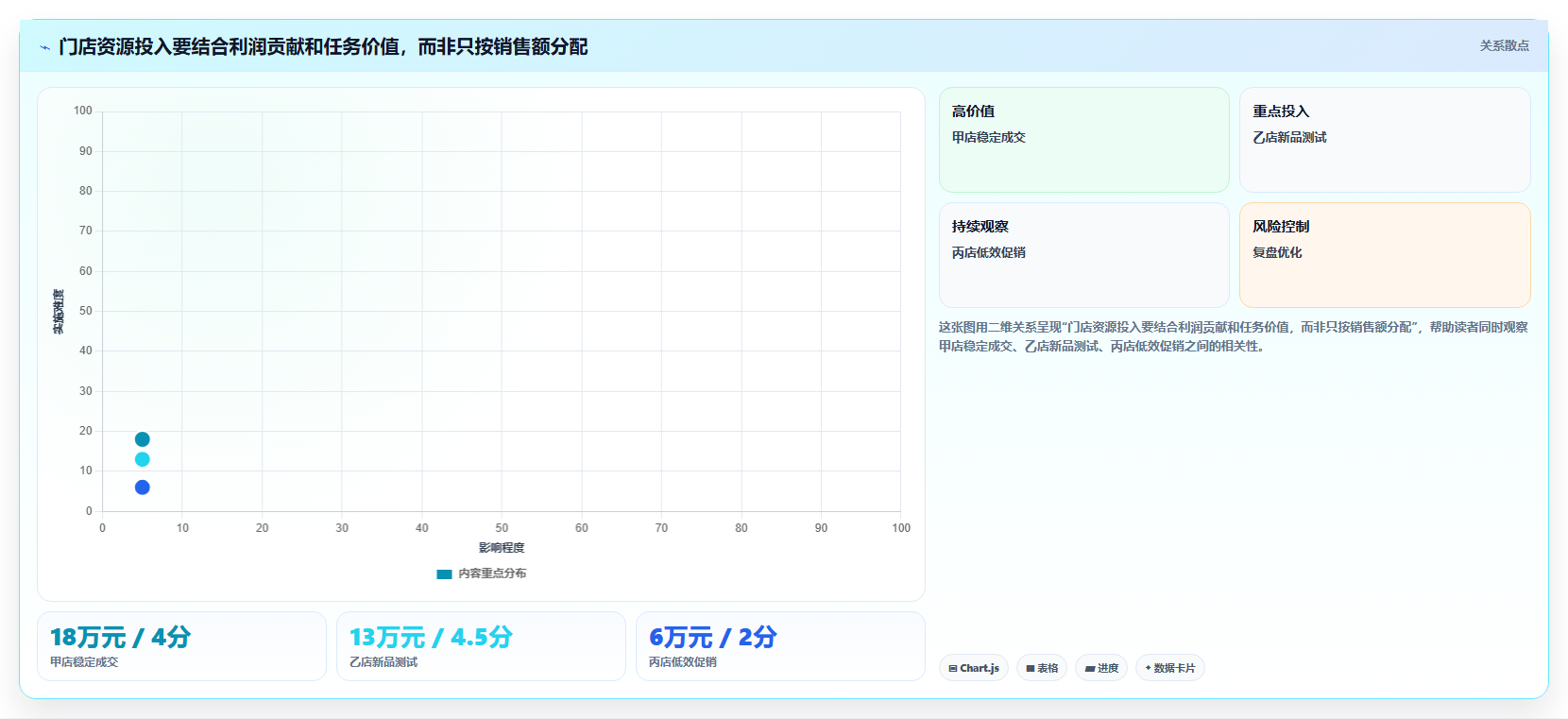Screen dimensions: 1568x719
Task: Click the dark teal scatter point near 18
Action: click(x=143, y=439)
